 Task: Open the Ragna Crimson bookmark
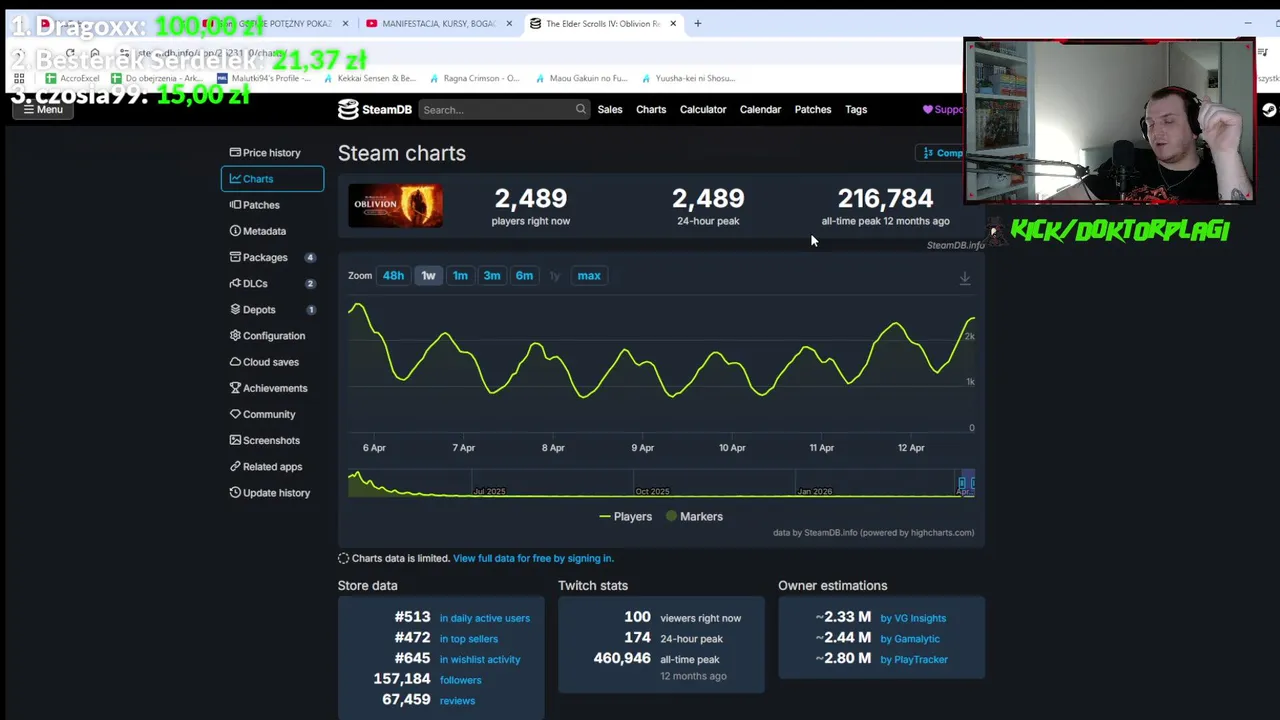(474, 78)
